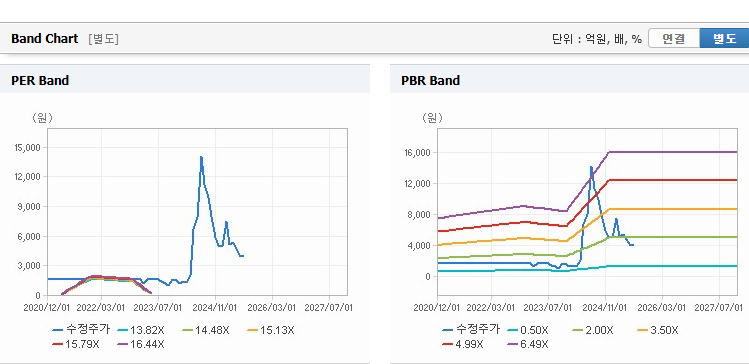This screenshot has height=364, width=749.
Task: Click the price peak in the PER Band chart
Action: pos(201,157)
